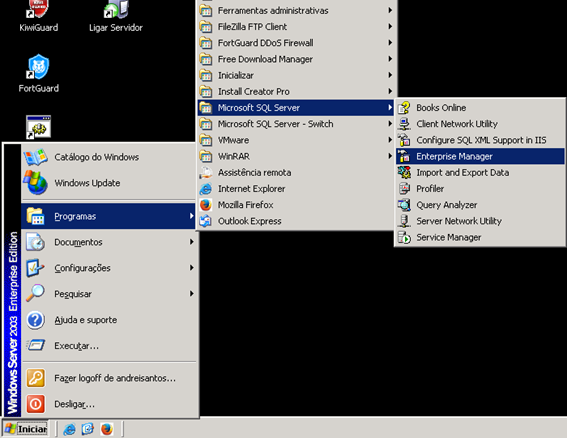Image resolution: width=567 pixels, height=438 pixels.
Task: Click the Assistência remota icon
Action: click(206, 173)
